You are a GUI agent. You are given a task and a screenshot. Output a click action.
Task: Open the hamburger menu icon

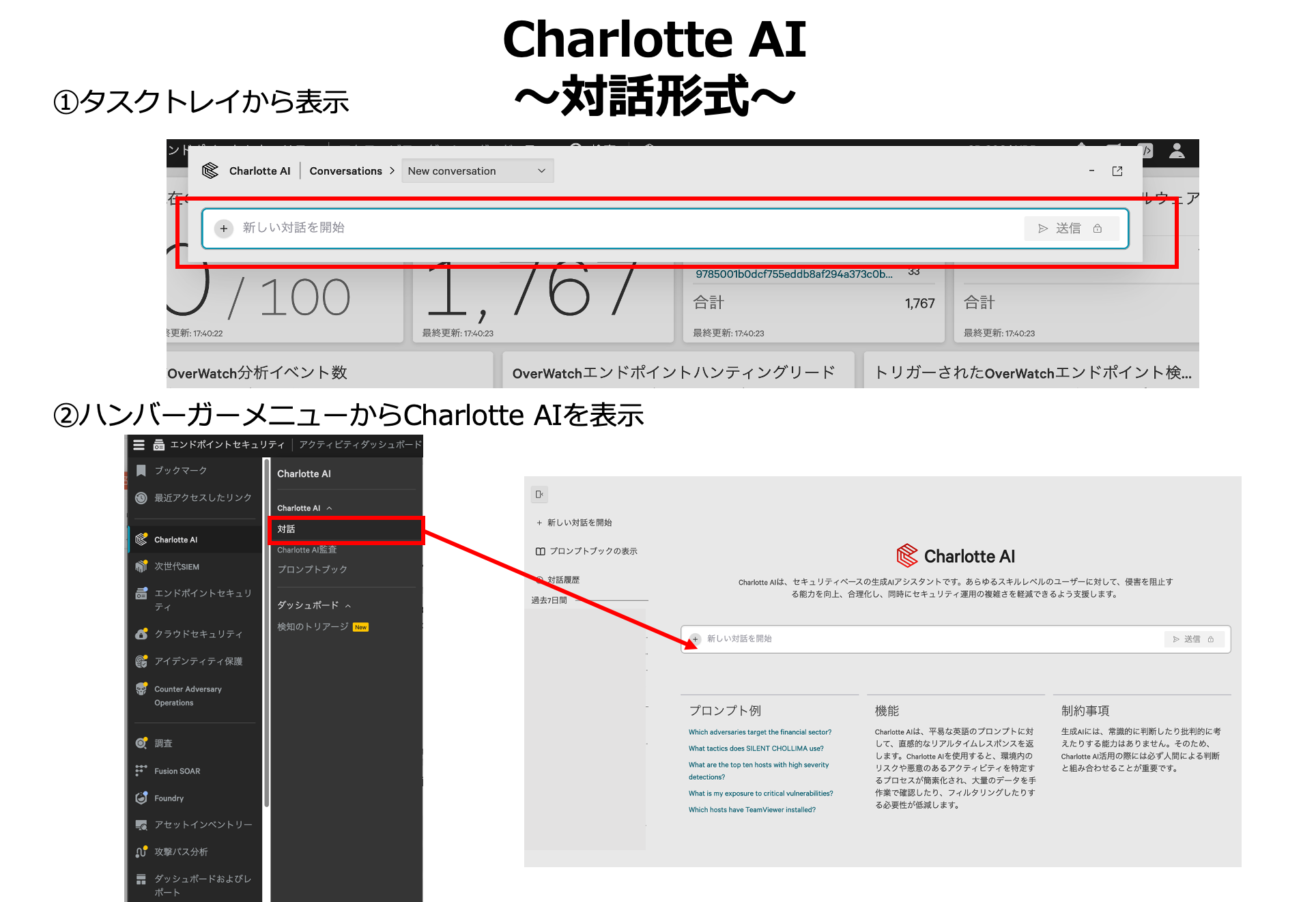click(x=139, y=445)
